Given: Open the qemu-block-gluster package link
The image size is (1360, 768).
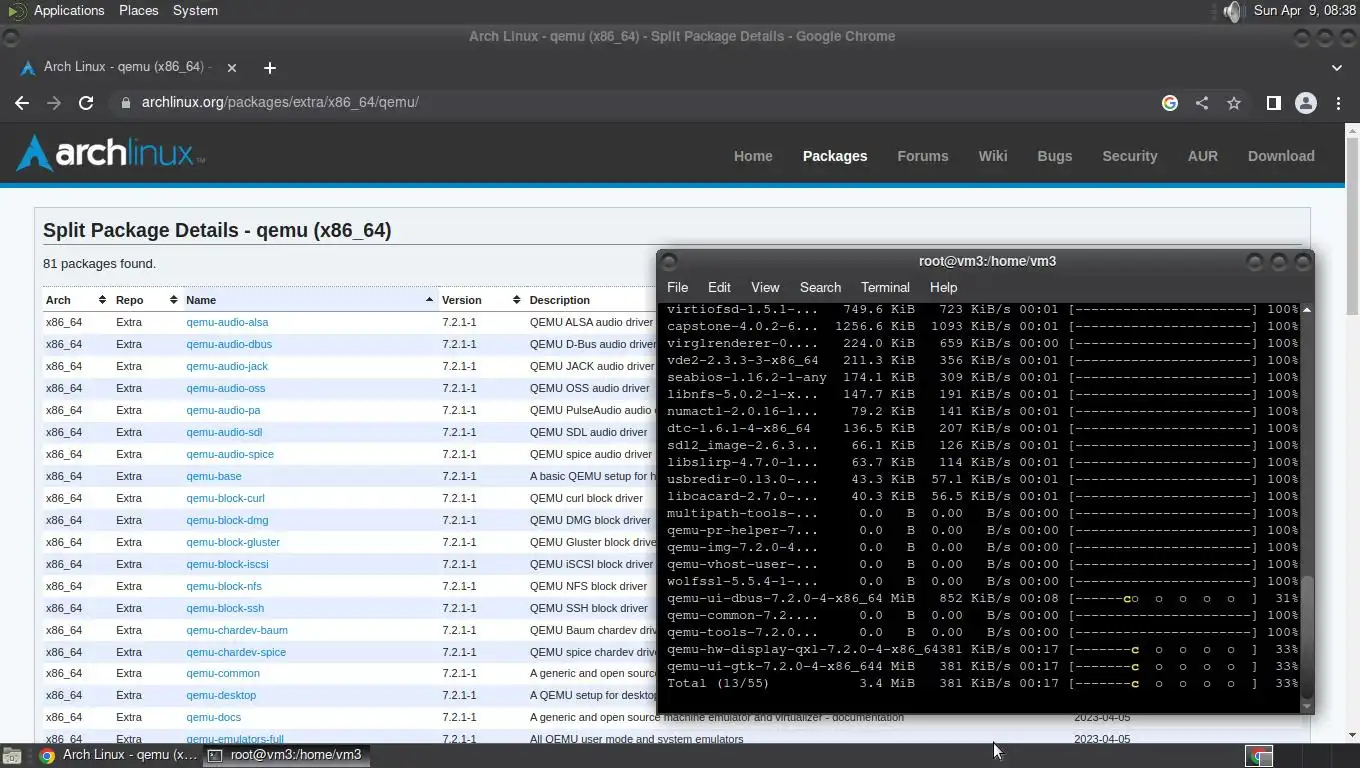Looking at the screenshot, I should coord(233,542).
